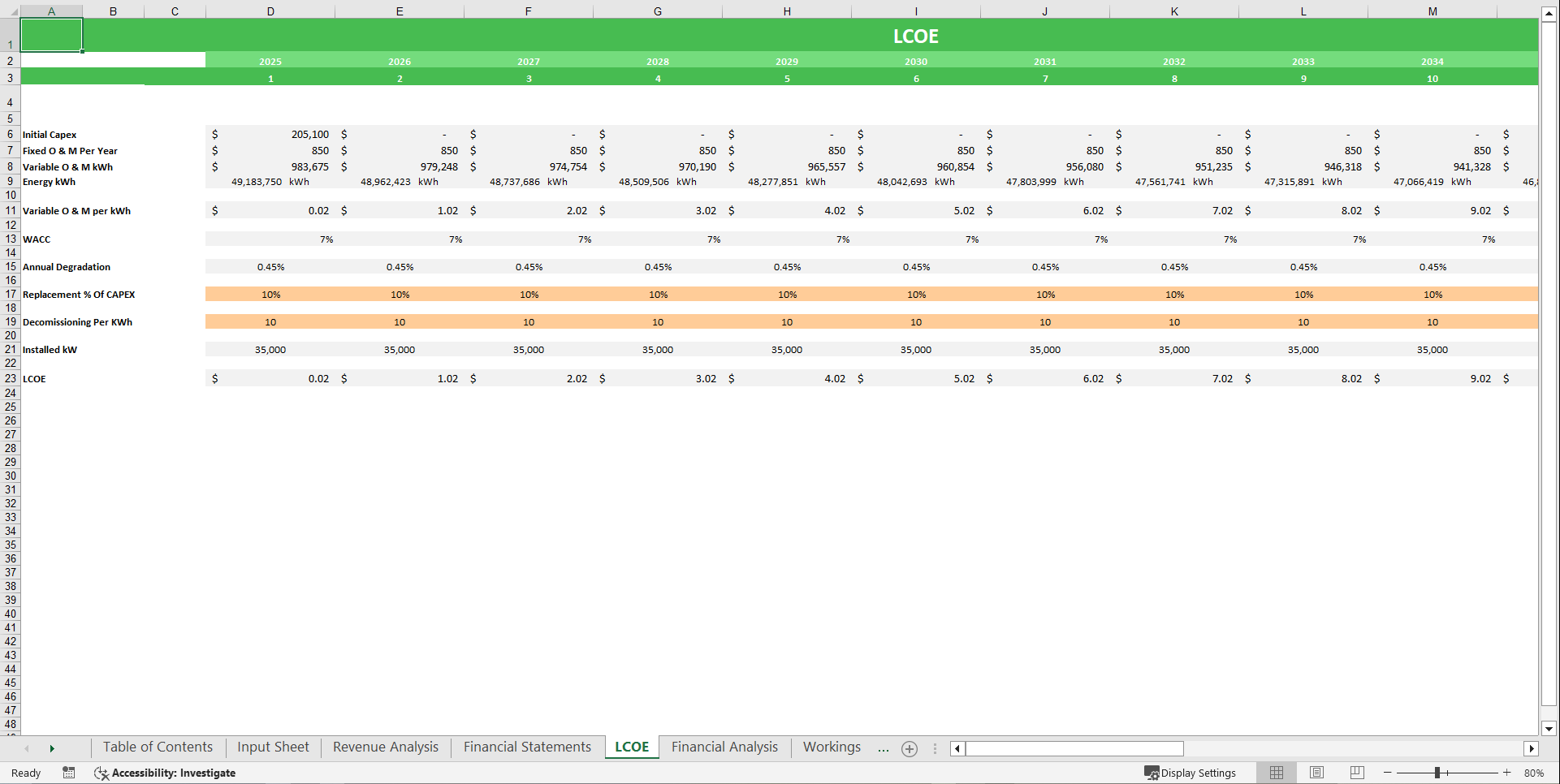Open the Financial Analysis tab
1560x784 pixels.
coord(724,747)
